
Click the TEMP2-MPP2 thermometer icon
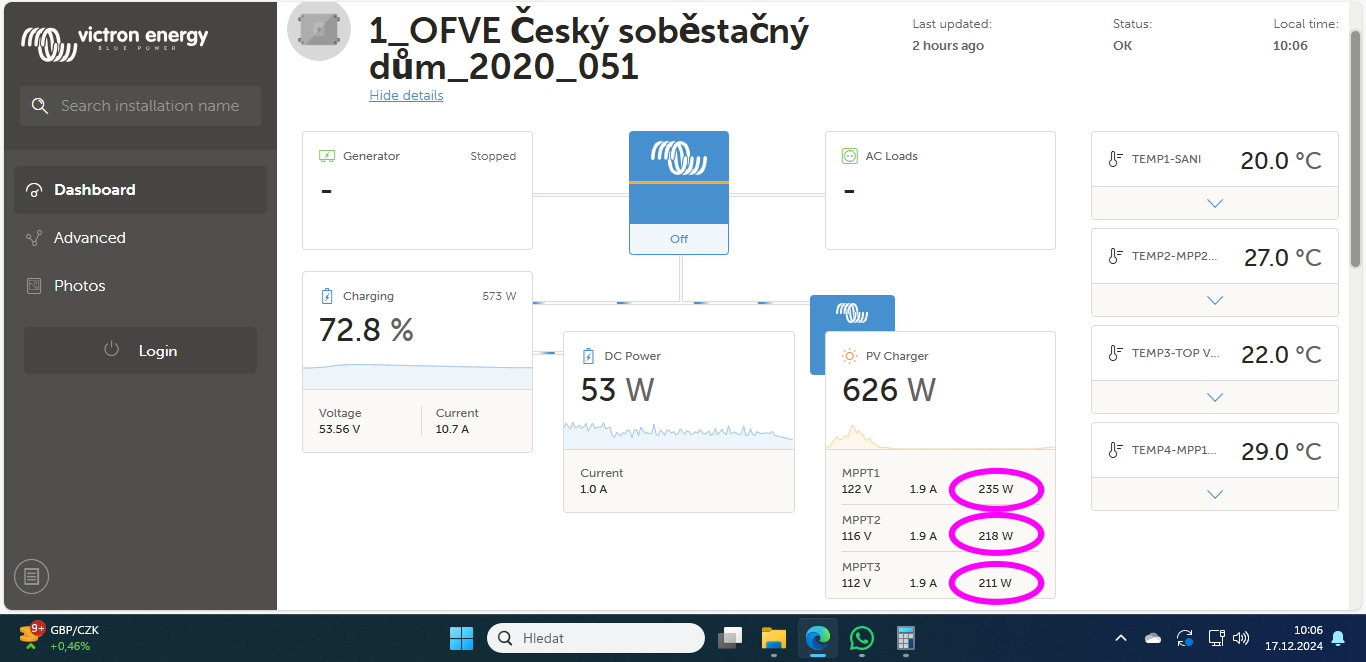(1115, 256)
